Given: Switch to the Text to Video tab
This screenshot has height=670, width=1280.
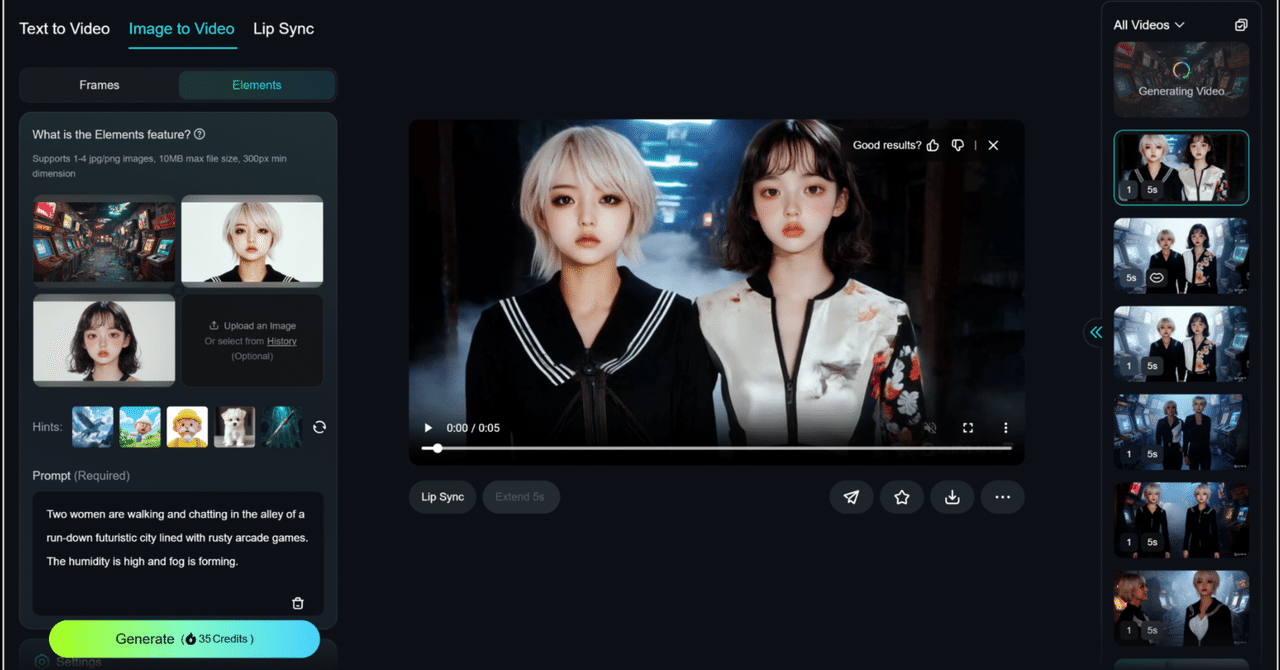Looking at the screenshot, I should 64,29.
